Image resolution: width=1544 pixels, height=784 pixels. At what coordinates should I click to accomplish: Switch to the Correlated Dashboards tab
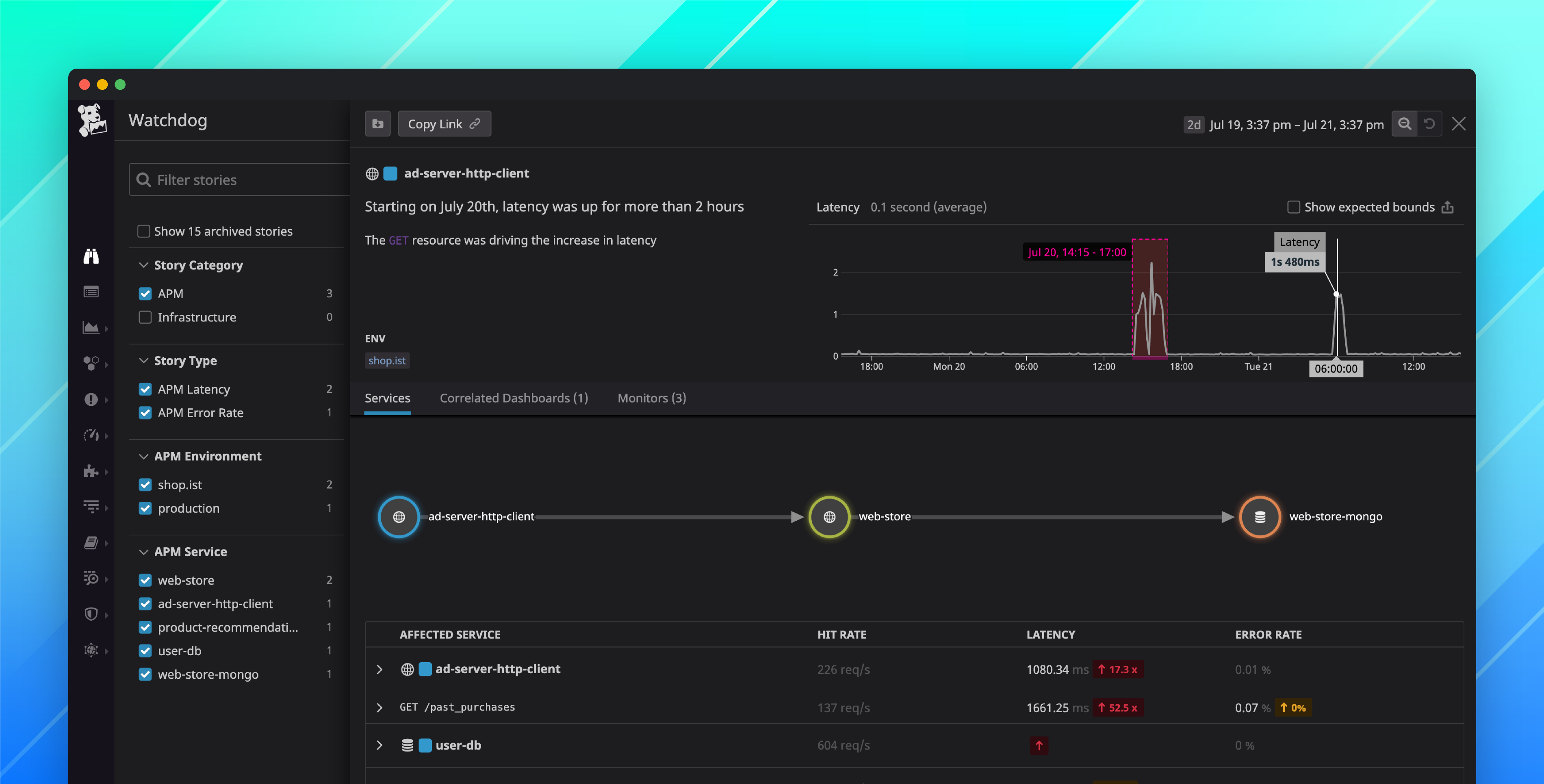[x=514, y=397]
